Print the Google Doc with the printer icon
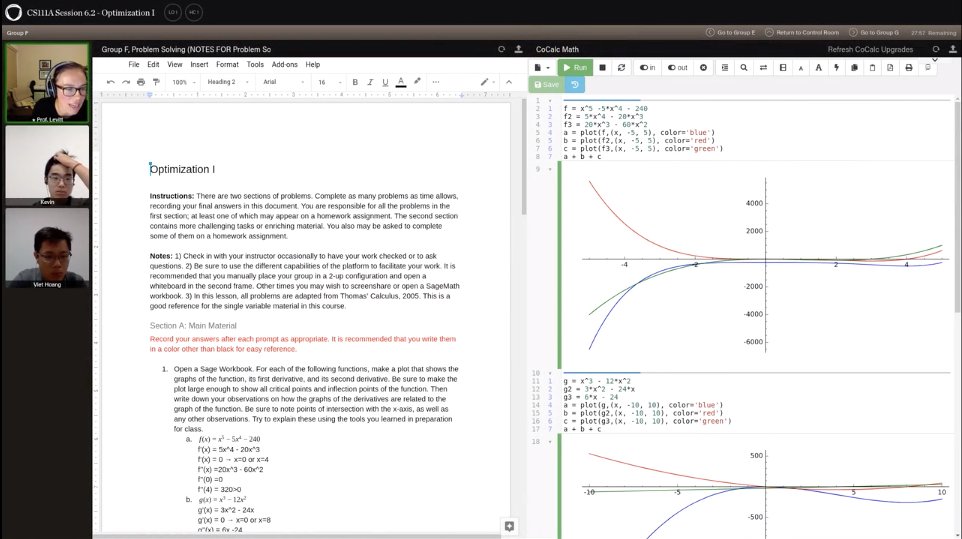Viewport: 962px width, 539px height. pos(141,82)
